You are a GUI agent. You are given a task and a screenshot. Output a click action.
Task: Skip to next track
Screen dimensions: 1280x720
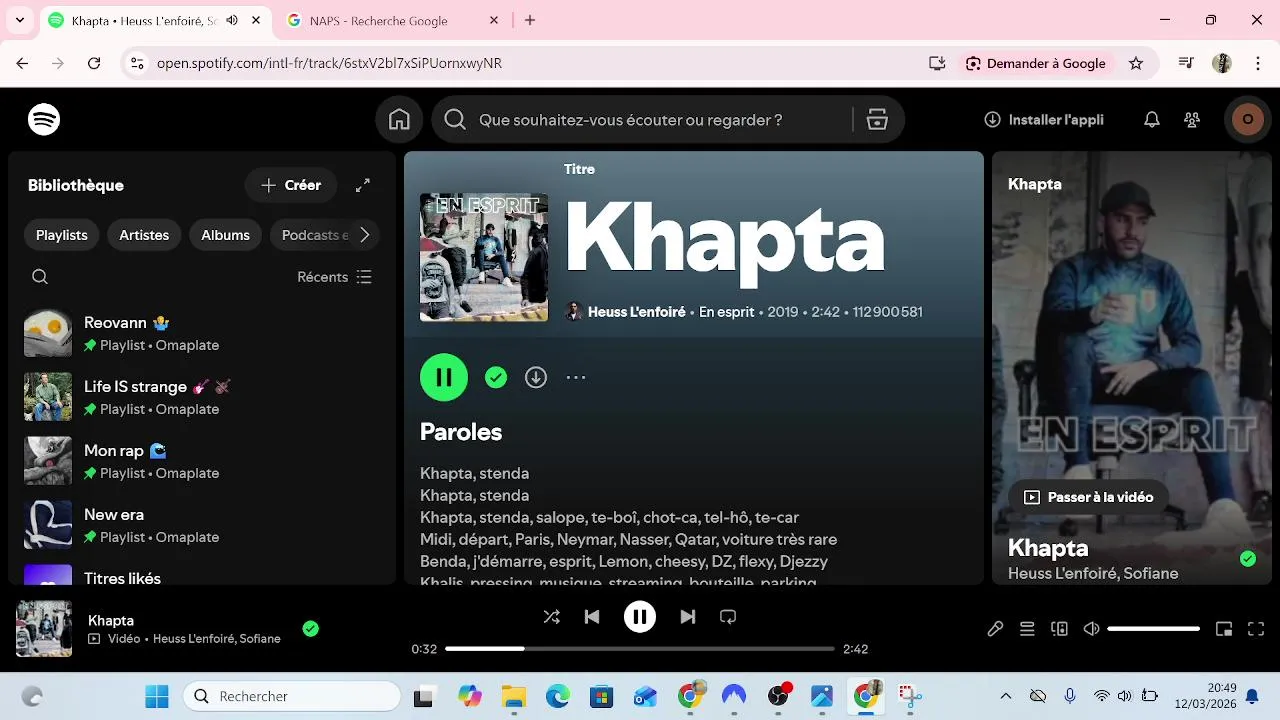point(688,617)
